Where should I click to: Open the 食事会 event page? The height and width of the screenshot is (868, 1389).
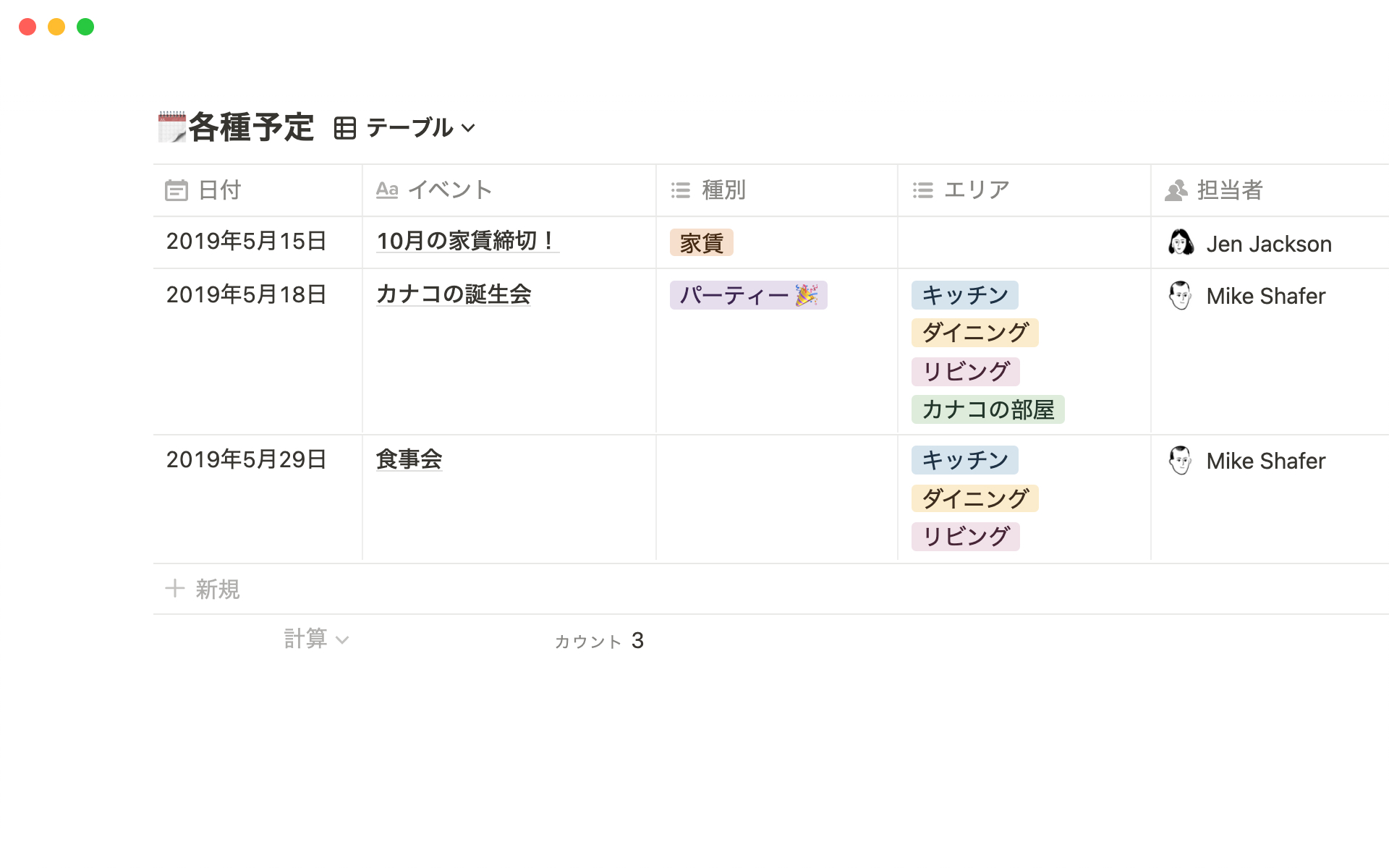pyautogui.click(x=409, y=459)
